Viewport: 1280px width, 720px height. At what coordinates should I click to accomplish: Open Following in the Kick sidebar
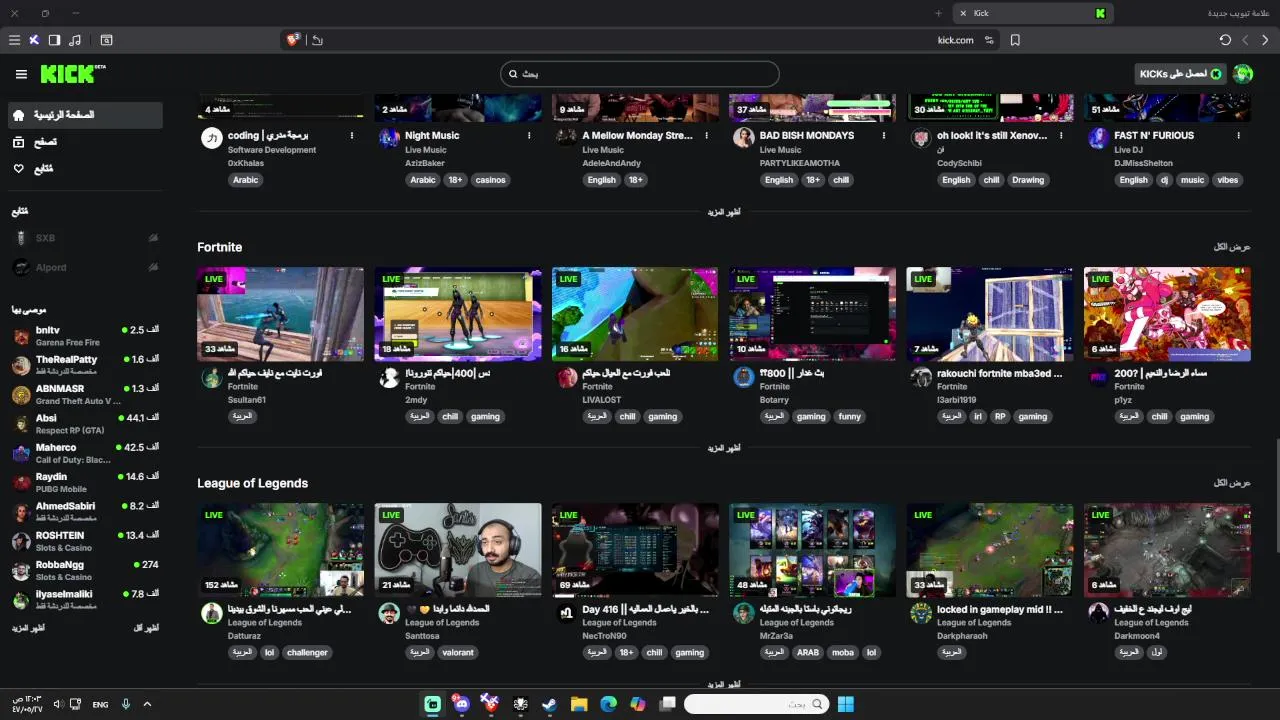pos(85,168)
